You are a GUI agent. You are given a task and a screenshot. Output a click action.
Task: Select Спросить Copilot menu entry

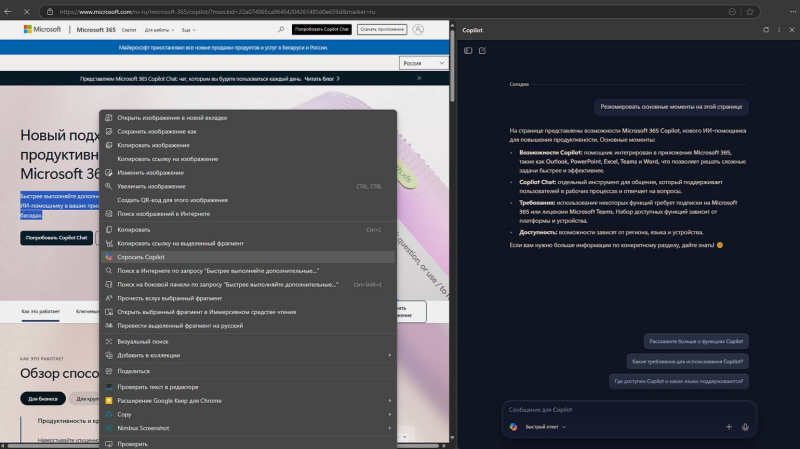pos(248,257)
